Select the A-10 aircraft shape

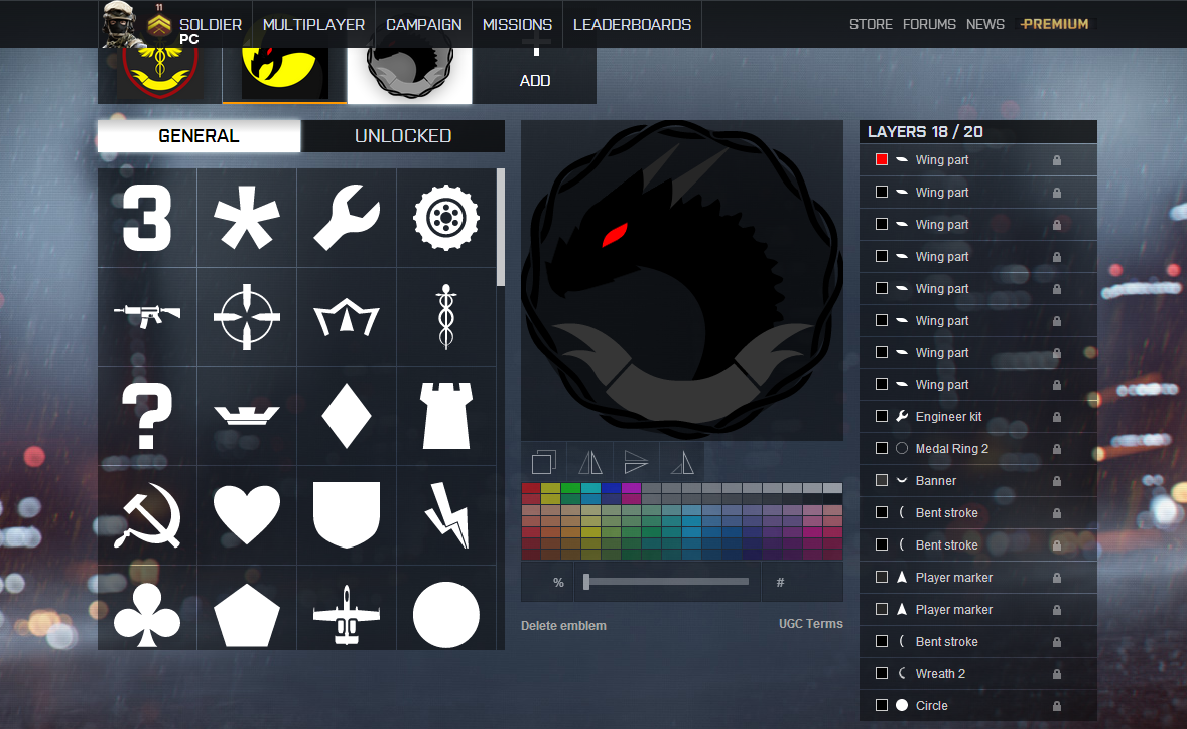[346, 615]
